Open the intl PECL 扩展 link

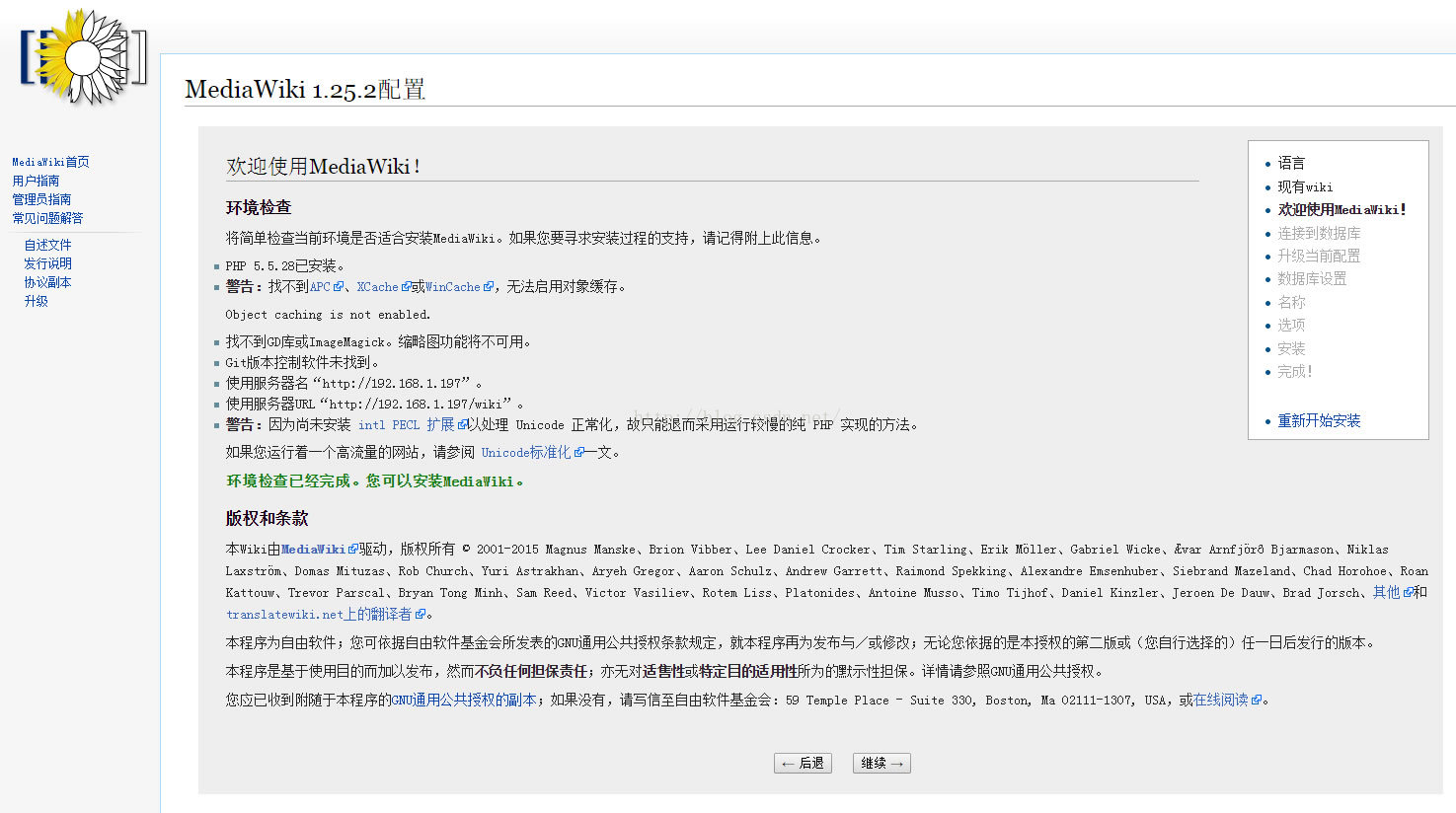pyautogui.click(x=412, y=425)
